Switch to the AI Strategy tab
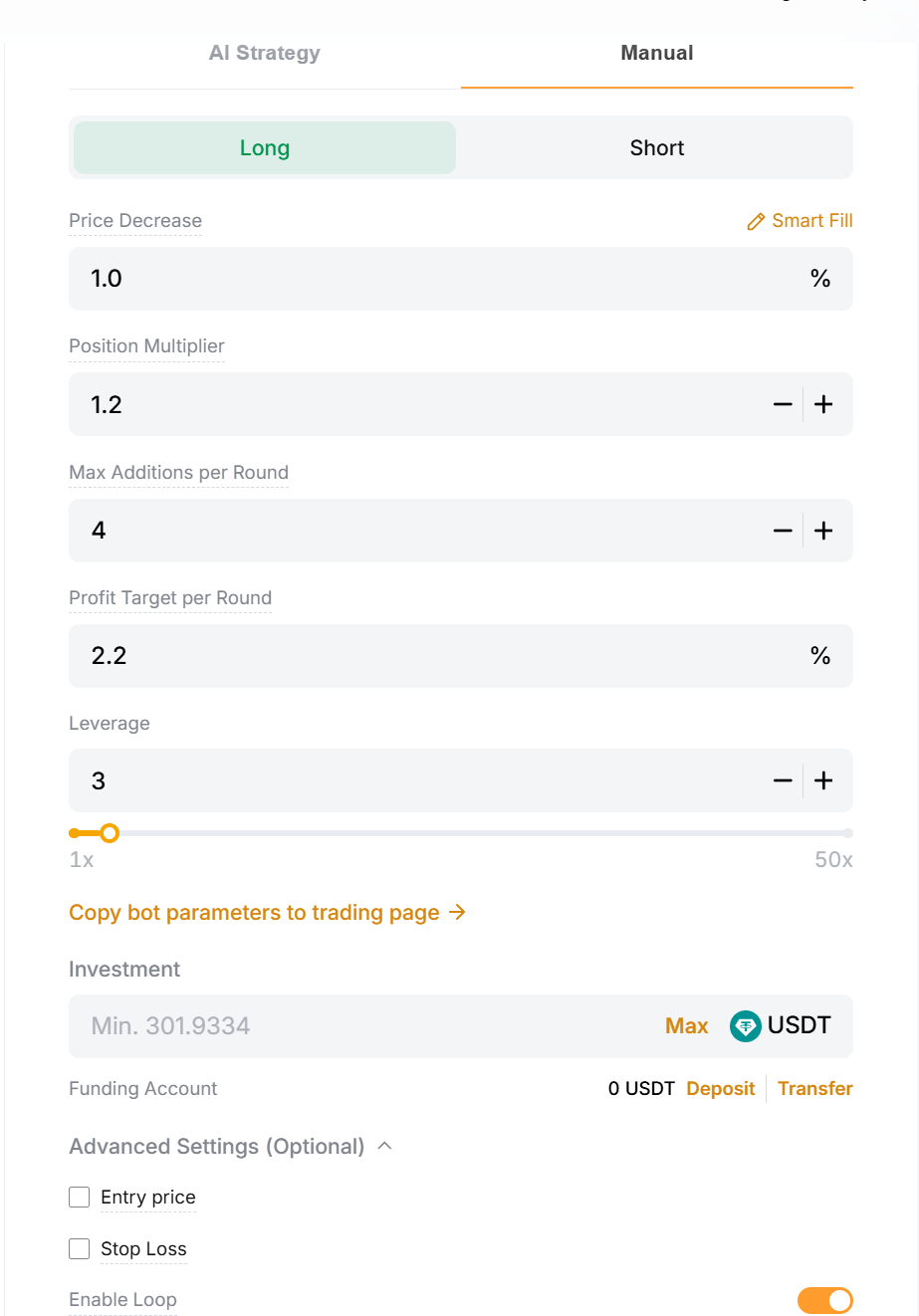 pyautogui.click(x=264, y=53)
